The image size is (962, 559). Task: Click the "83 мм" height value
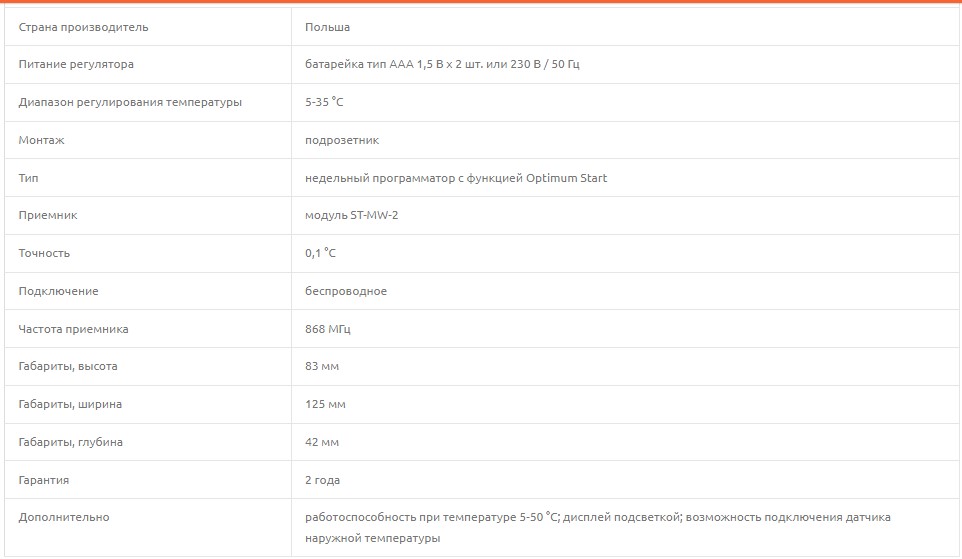click(x=322, y=366)
